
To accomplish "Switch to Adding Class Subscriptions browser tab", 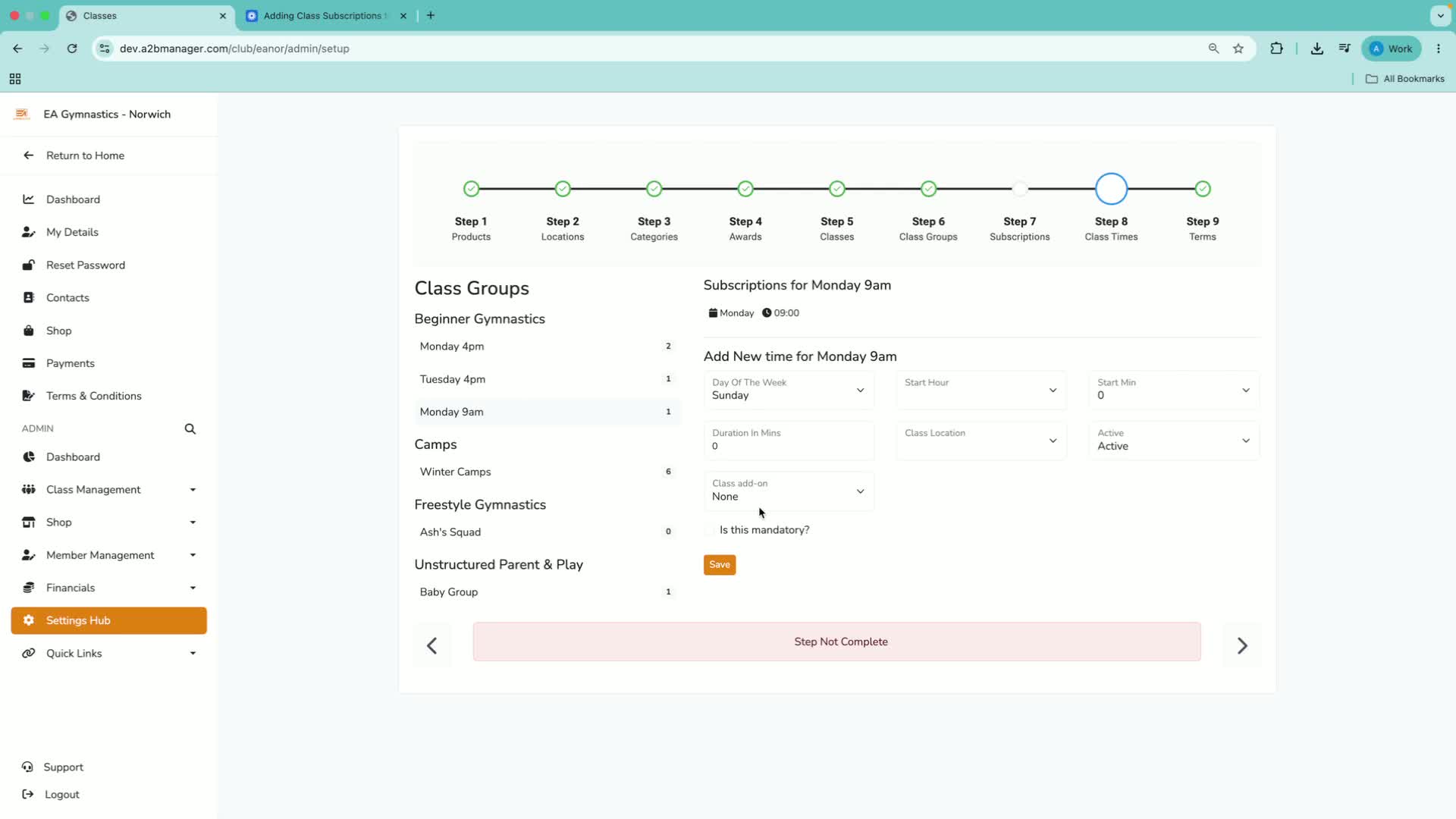I will (x=326, y=15).
